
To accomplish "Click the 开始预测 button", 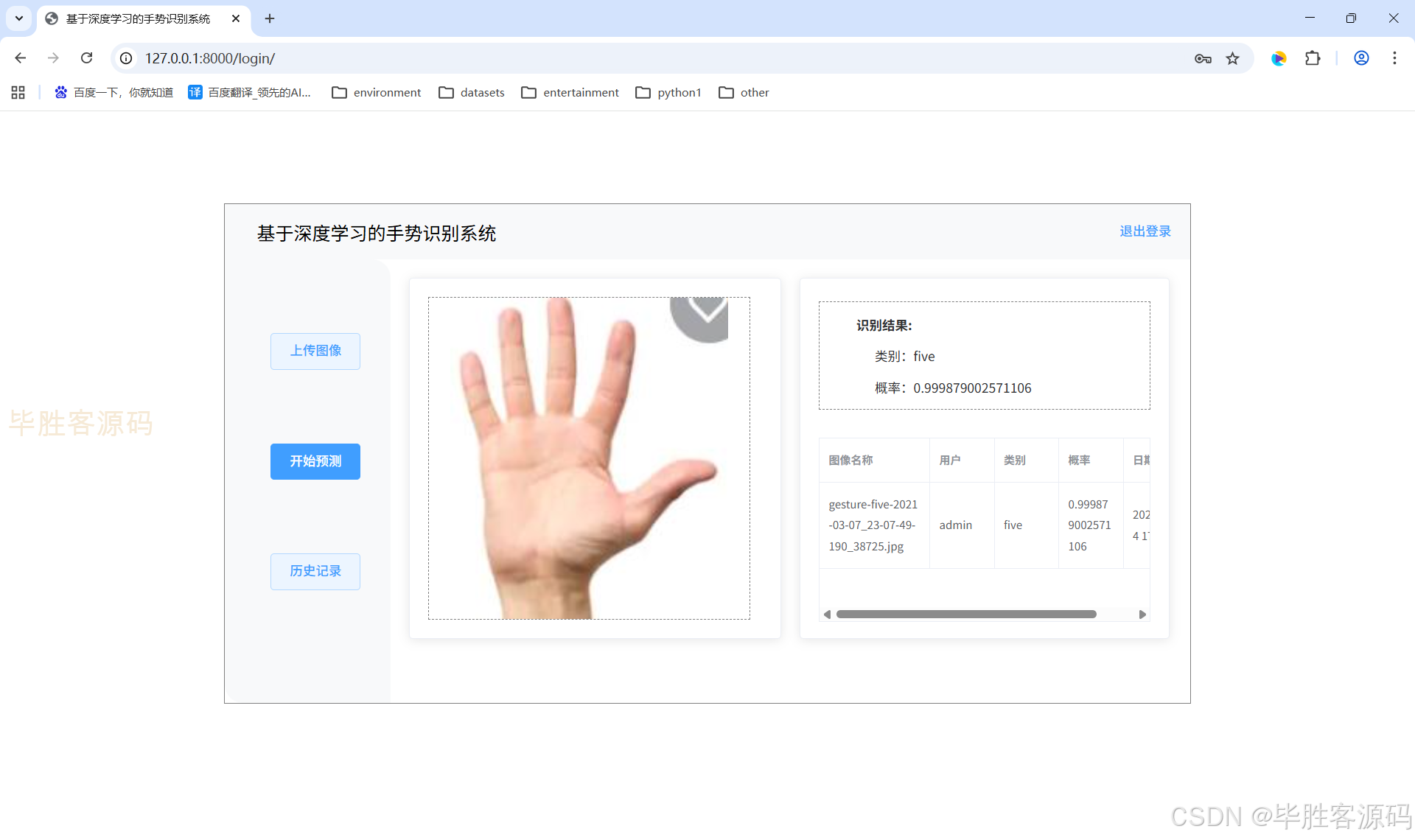I will (x=315, y=461).
